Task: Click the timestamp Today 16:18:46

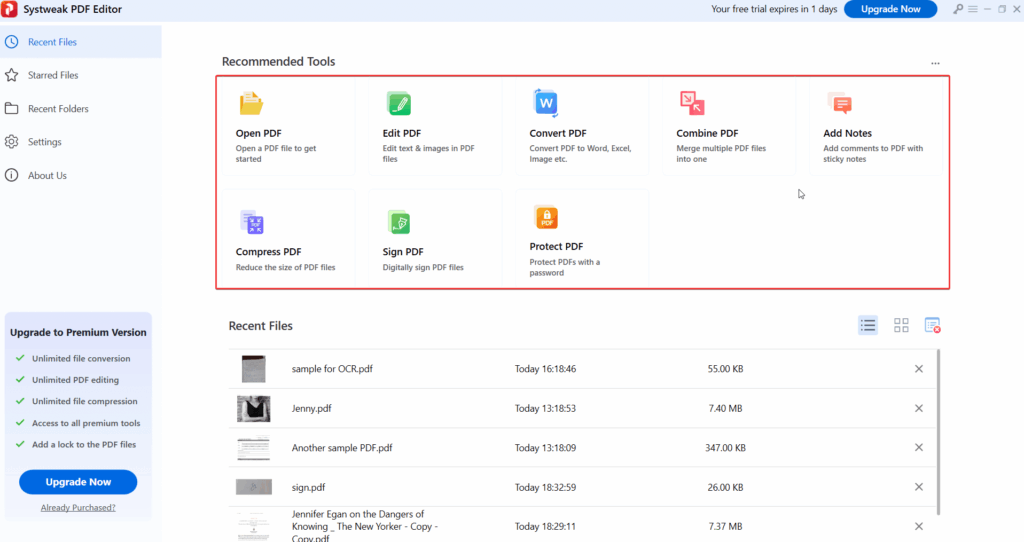Action: click(545, 369)
